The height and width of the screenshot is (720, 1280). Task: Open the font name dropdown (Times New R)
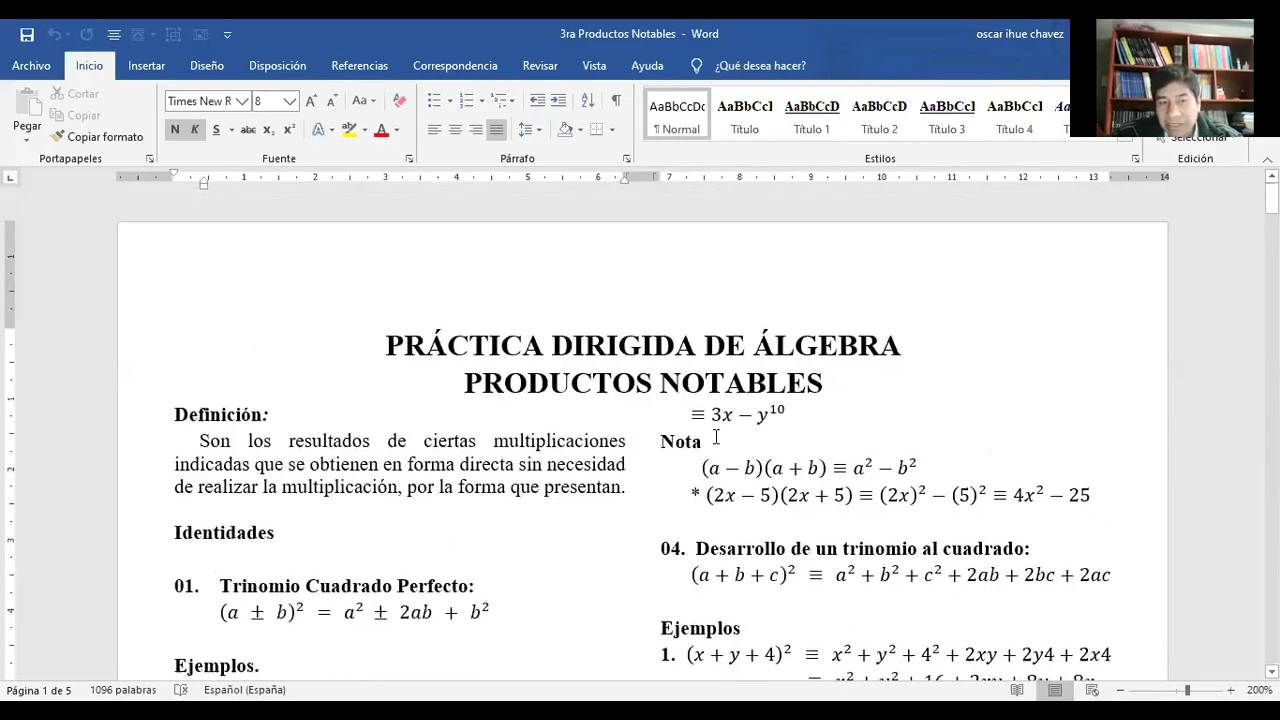pyautogui.click(x=242, y=101)
